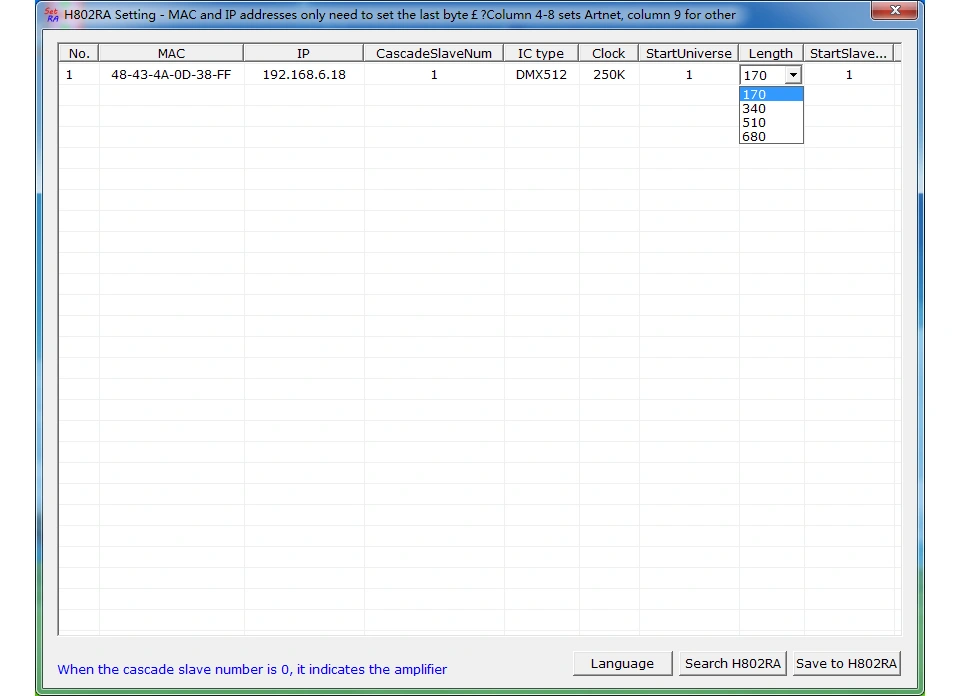Click the IP column header

303,53
